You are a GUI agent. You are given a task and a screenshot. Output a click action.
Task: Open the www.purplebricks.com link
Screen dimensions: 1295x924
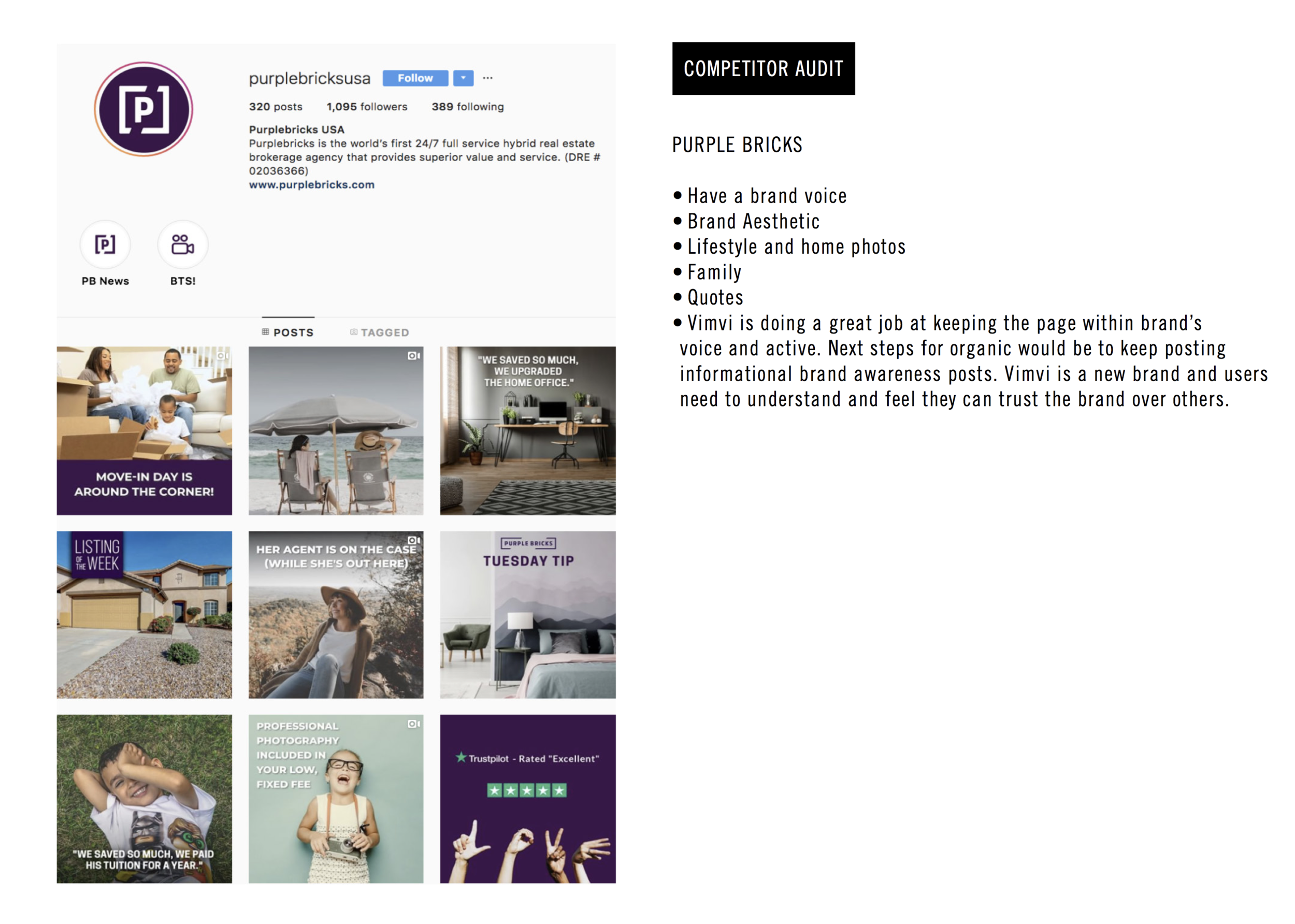[311, 185]
